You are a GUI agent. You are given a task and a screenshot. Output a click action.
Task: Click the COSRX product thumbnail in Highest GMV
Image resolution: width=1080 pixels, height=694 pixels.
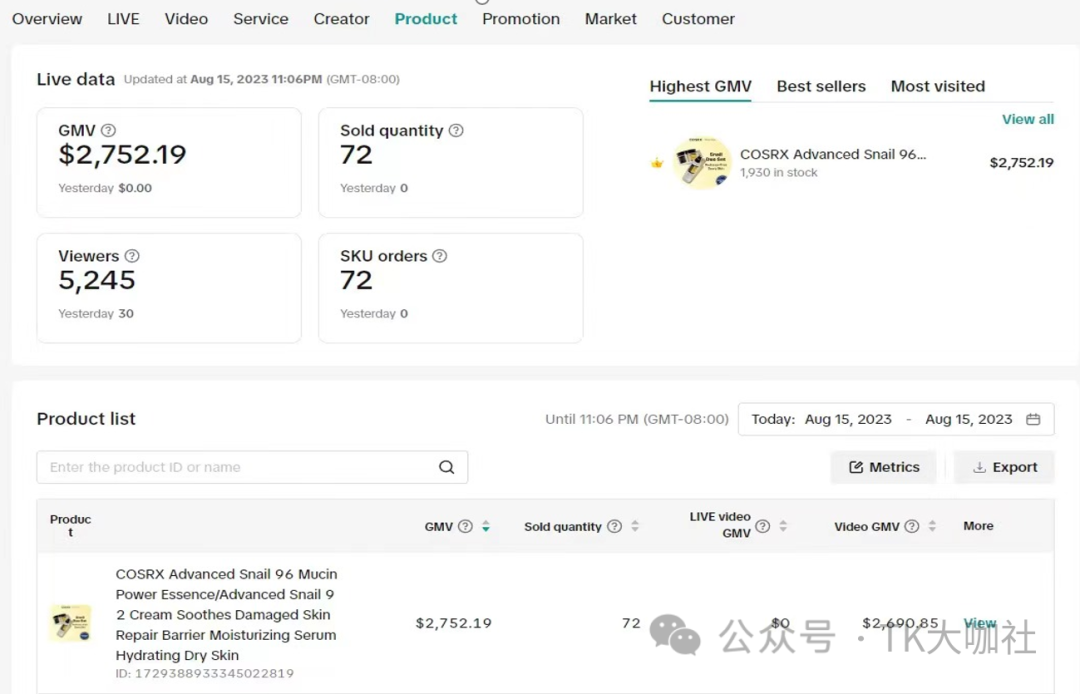tap(701, 163)
